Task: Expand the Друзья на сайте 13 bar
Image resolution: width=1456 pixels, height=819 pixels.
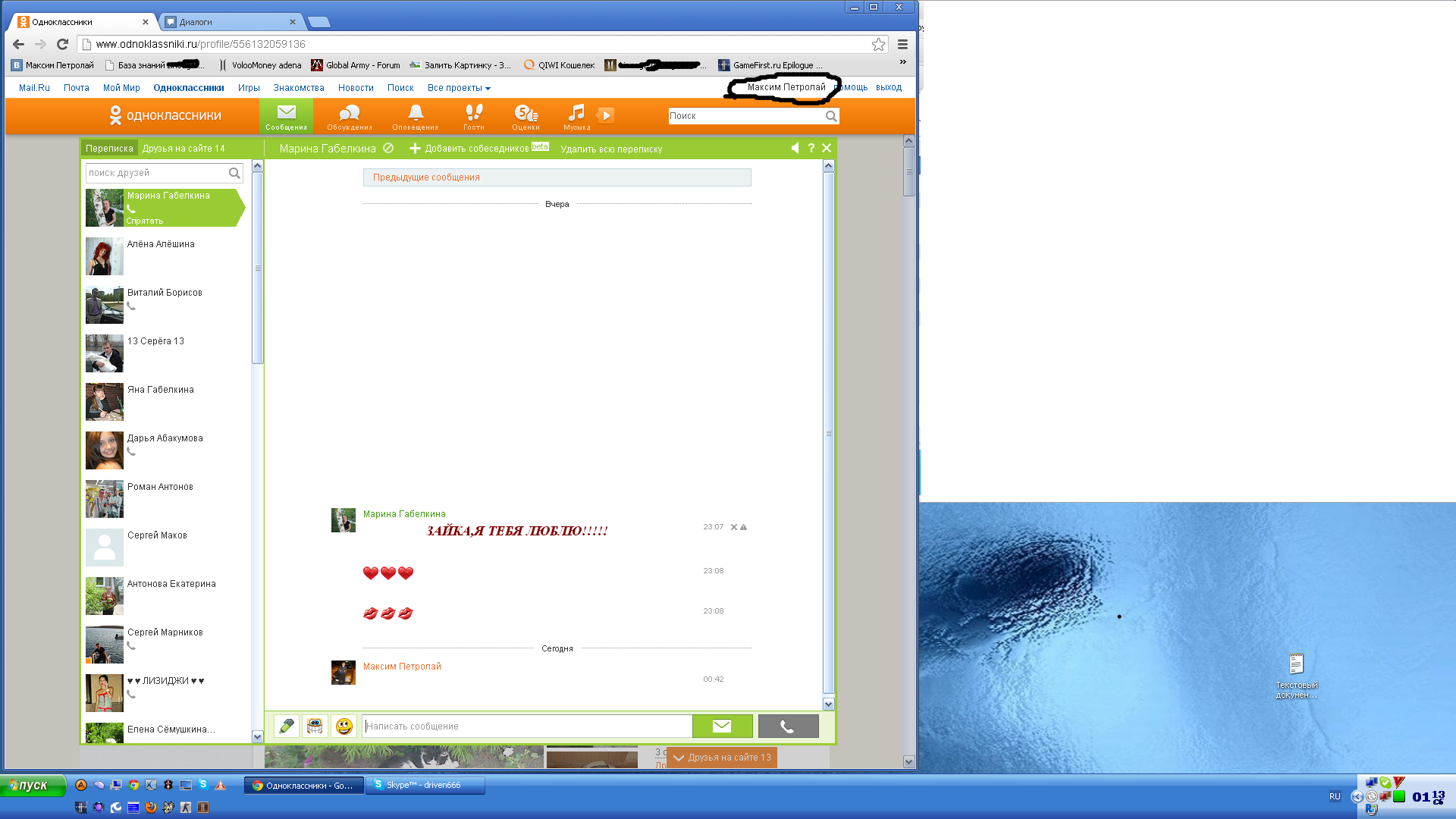Action: [x=722, y=757]
